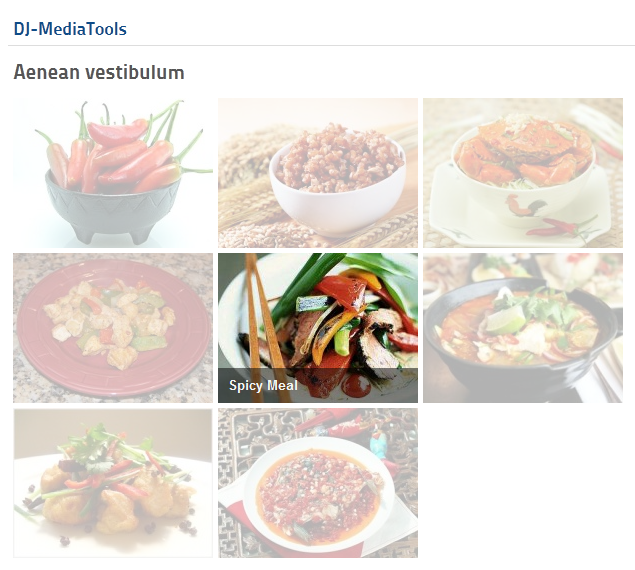Open the fish with chopped chili thumbnail

pos(318,483)
